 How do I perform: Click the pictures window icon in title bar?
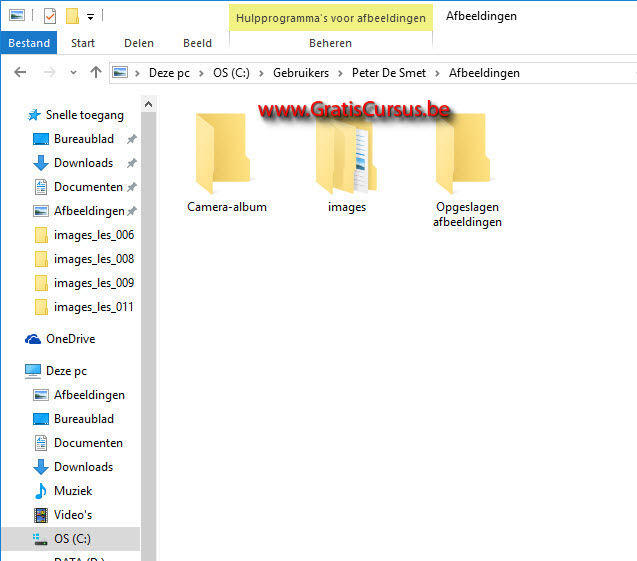coord(17,16)
